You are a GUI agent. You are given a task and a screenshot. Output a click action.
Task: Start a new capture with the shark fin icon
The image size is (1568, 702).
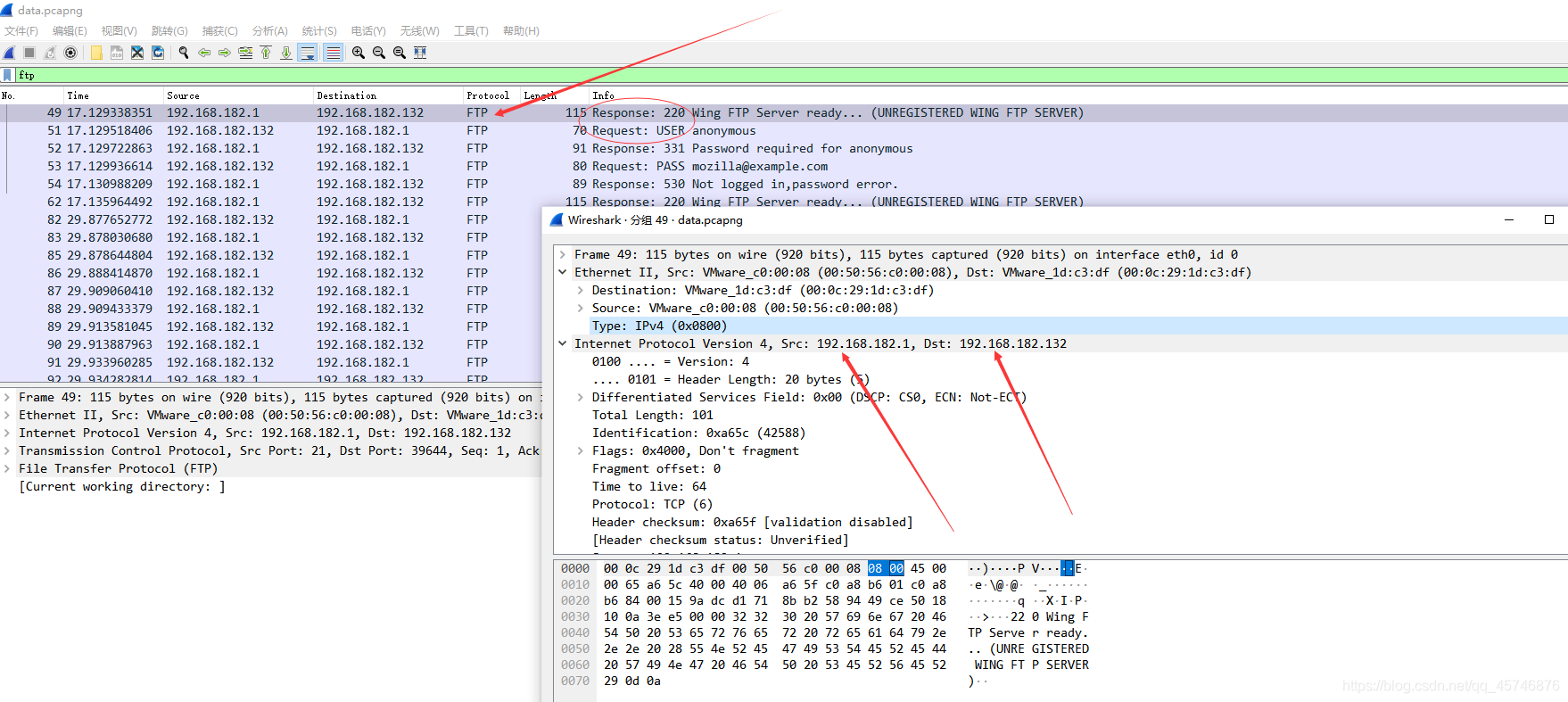[9, 53]
